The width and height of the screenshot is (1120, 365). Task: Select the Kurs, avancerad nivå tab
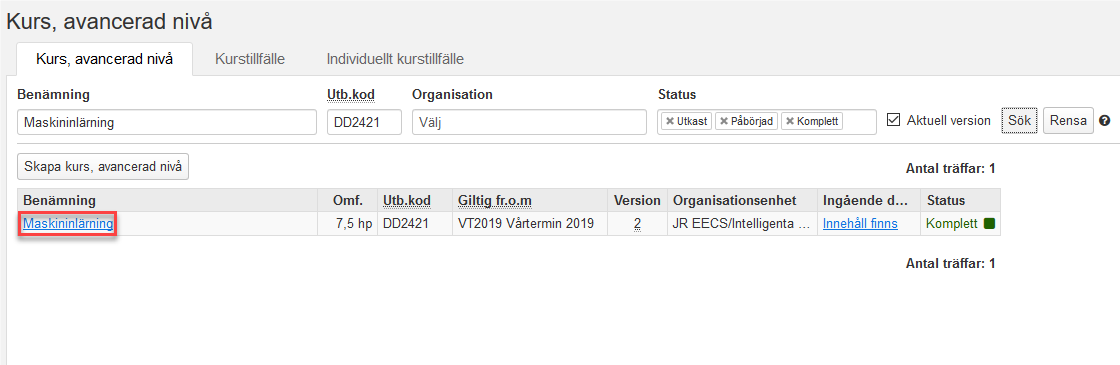click(x=104, y=59)
